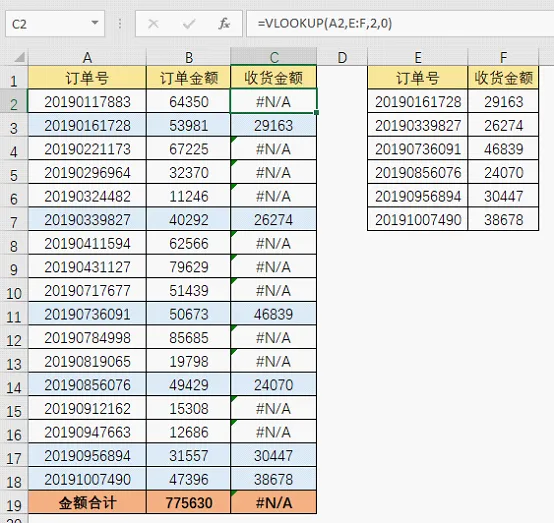Select cell E2 containing 20190161728
Viewport: 554px width, 523px height.
[418, 101]
